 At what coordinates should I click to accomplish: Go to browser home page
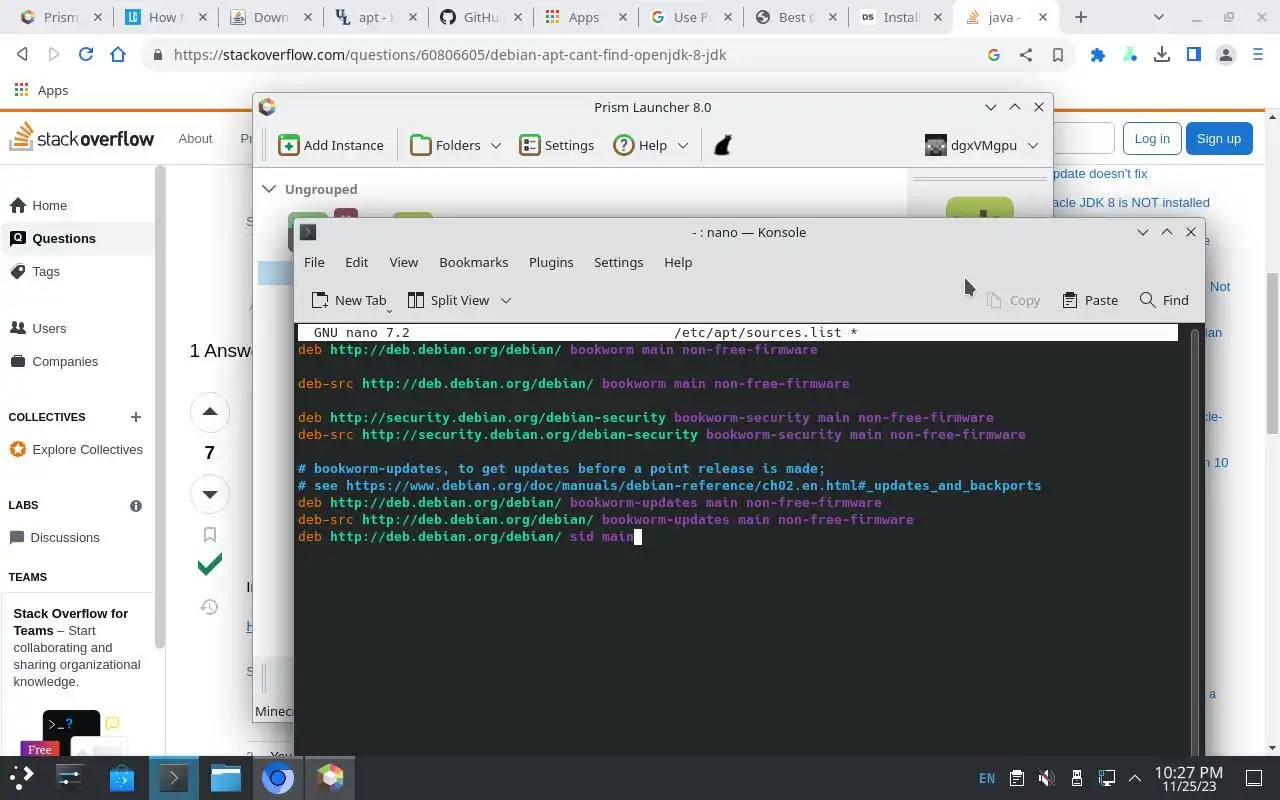118,55
